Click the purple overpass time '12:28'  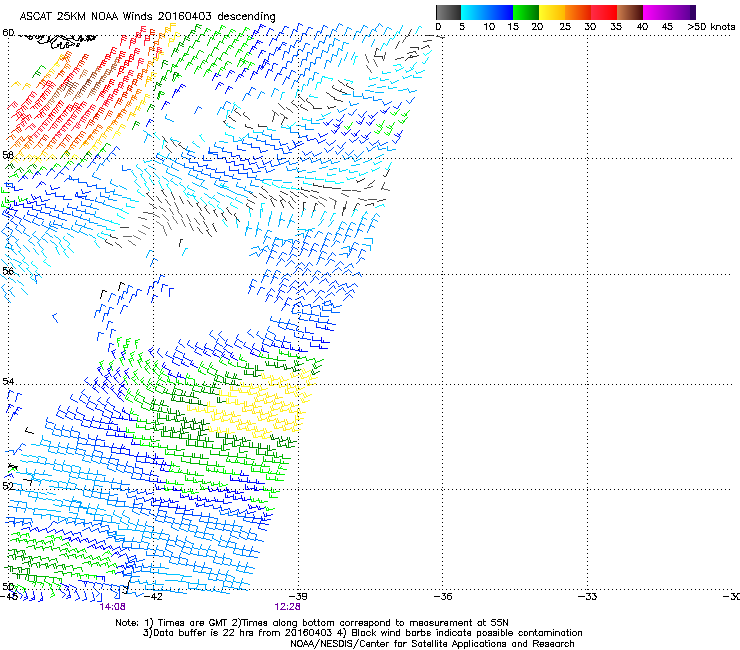[287, 607]
